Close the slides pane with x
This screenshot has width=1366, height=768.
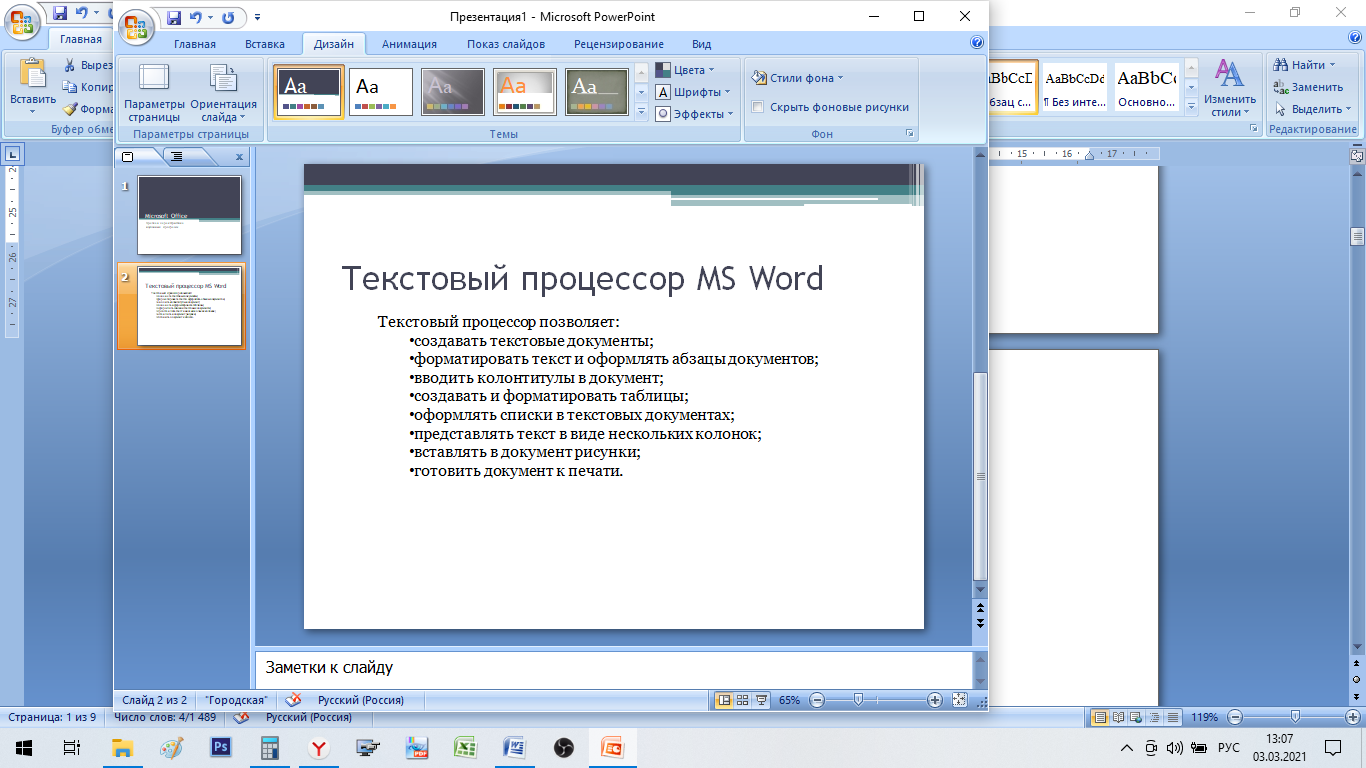tap(239, 157)
